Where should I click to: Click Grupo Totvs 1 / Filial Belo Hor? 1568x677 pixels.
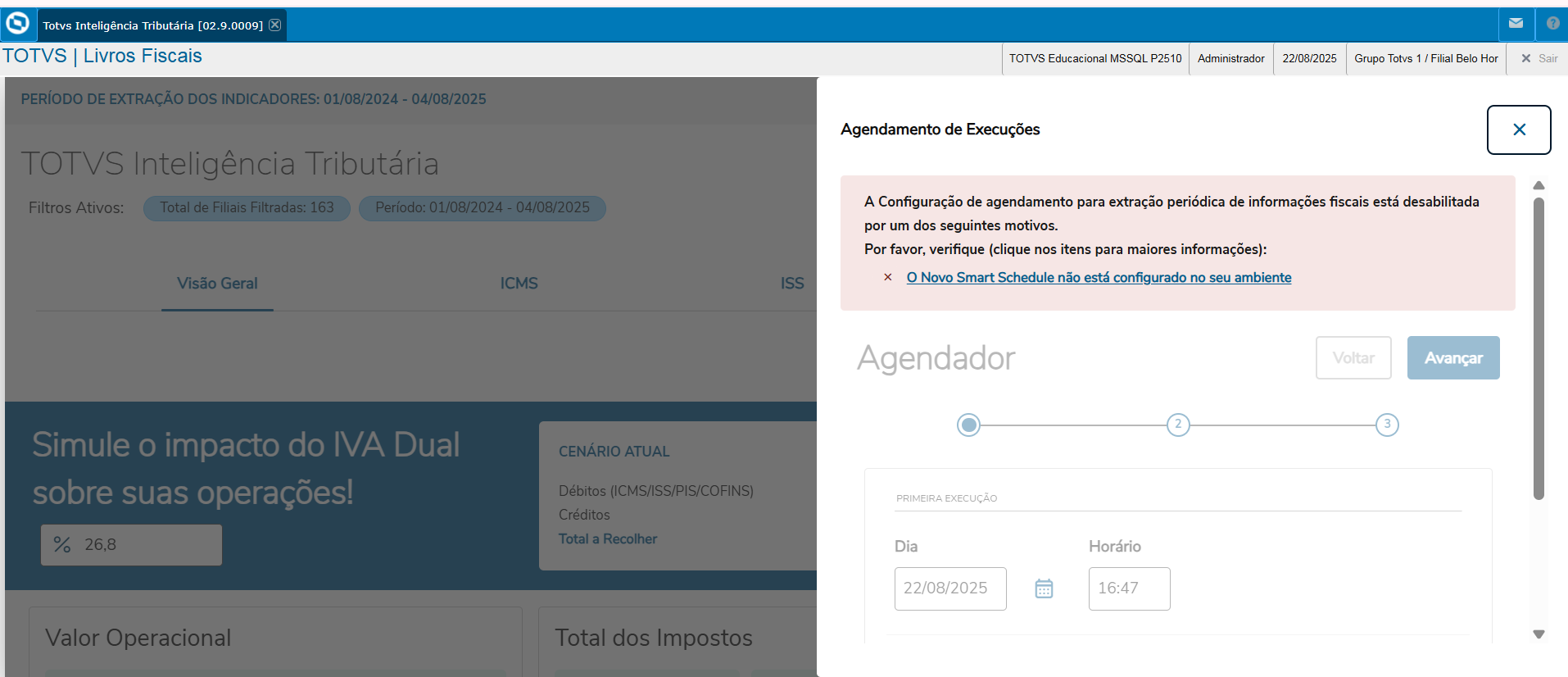click(x=1426, y=58)
